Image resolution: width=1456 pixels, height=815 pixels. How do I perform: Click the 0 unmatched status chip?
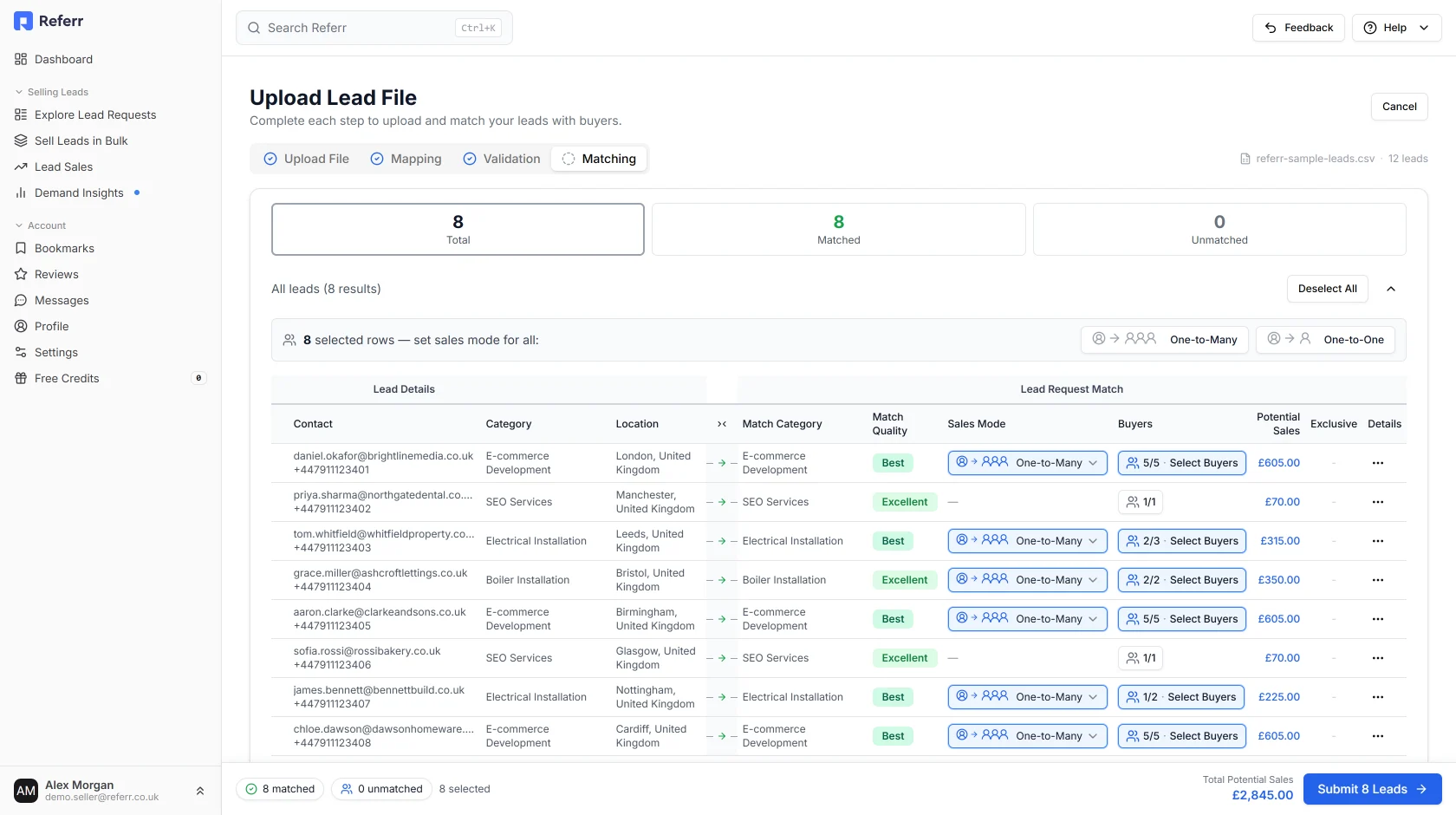(381, 789)
